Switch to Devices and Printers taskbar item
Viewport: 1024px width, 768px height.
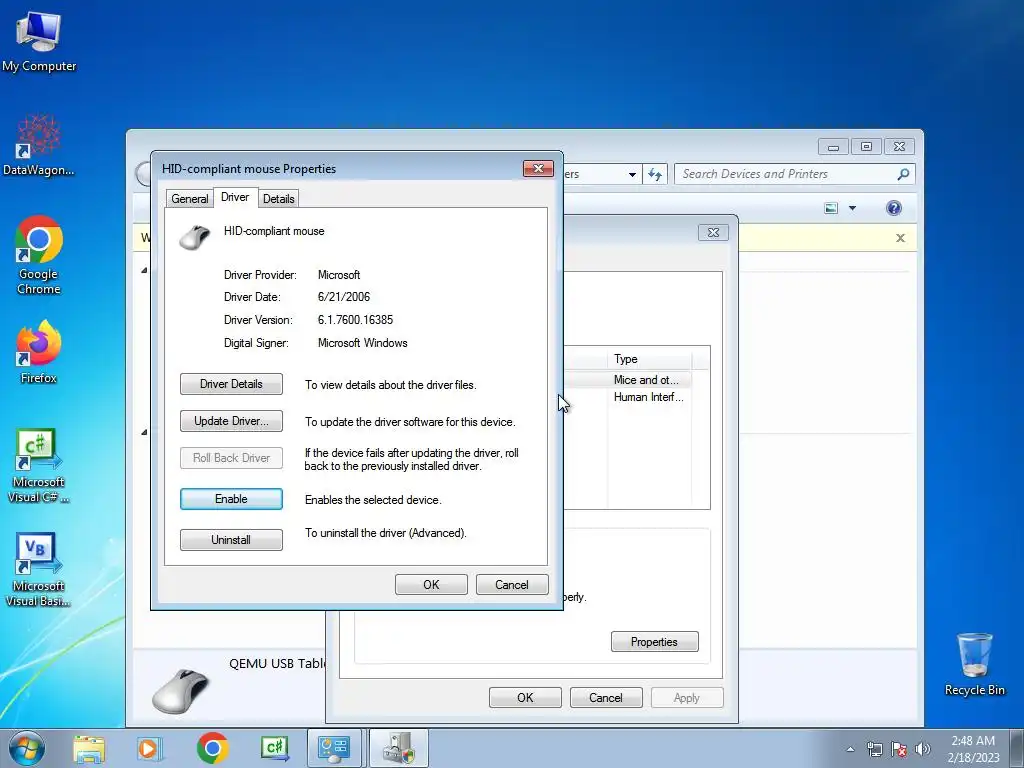coord(399,748)
